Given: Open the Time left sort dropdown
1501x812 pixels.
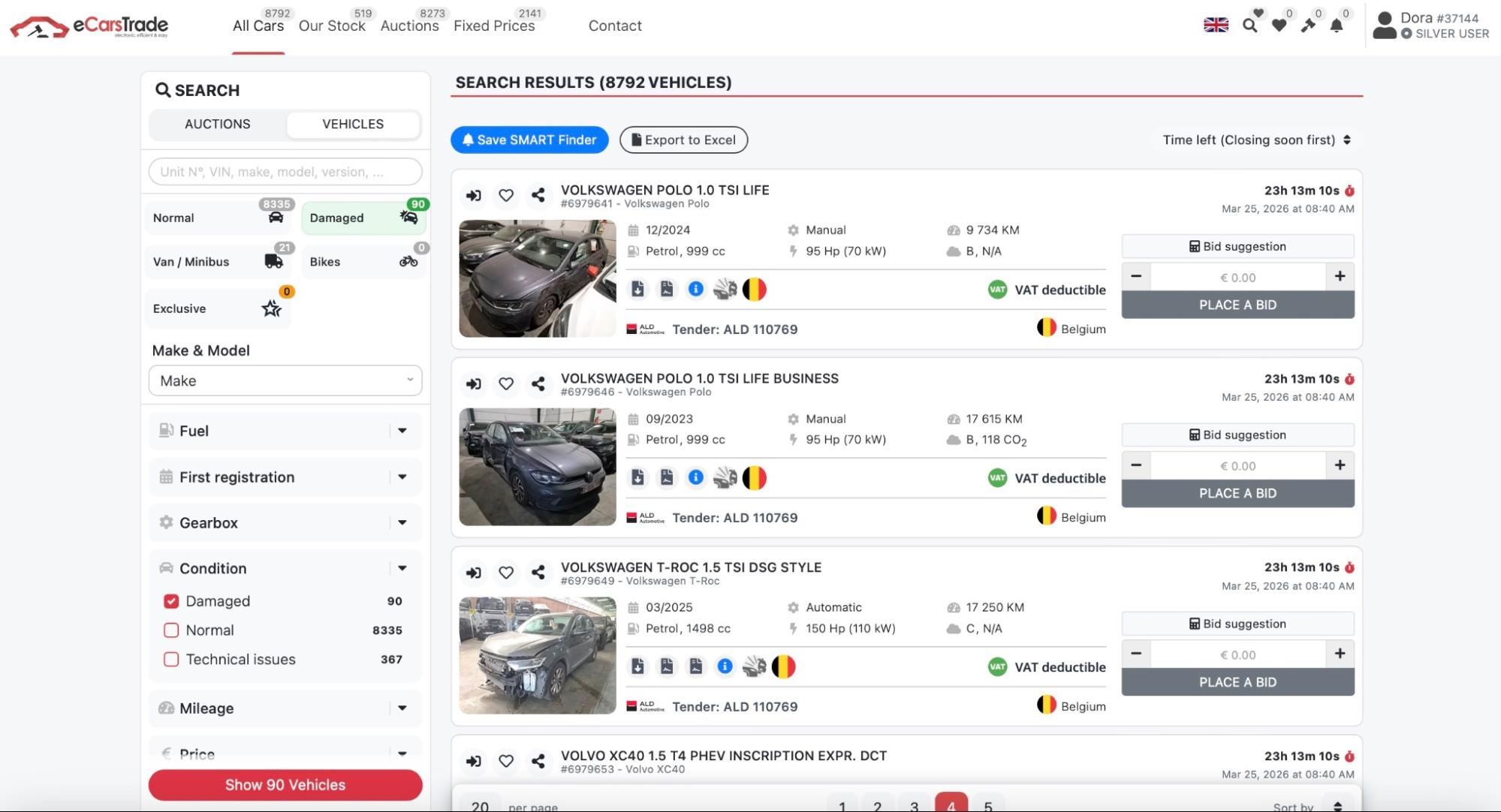Looking at the screenshot, I should pyautogui.click(x=1256, y=140).
